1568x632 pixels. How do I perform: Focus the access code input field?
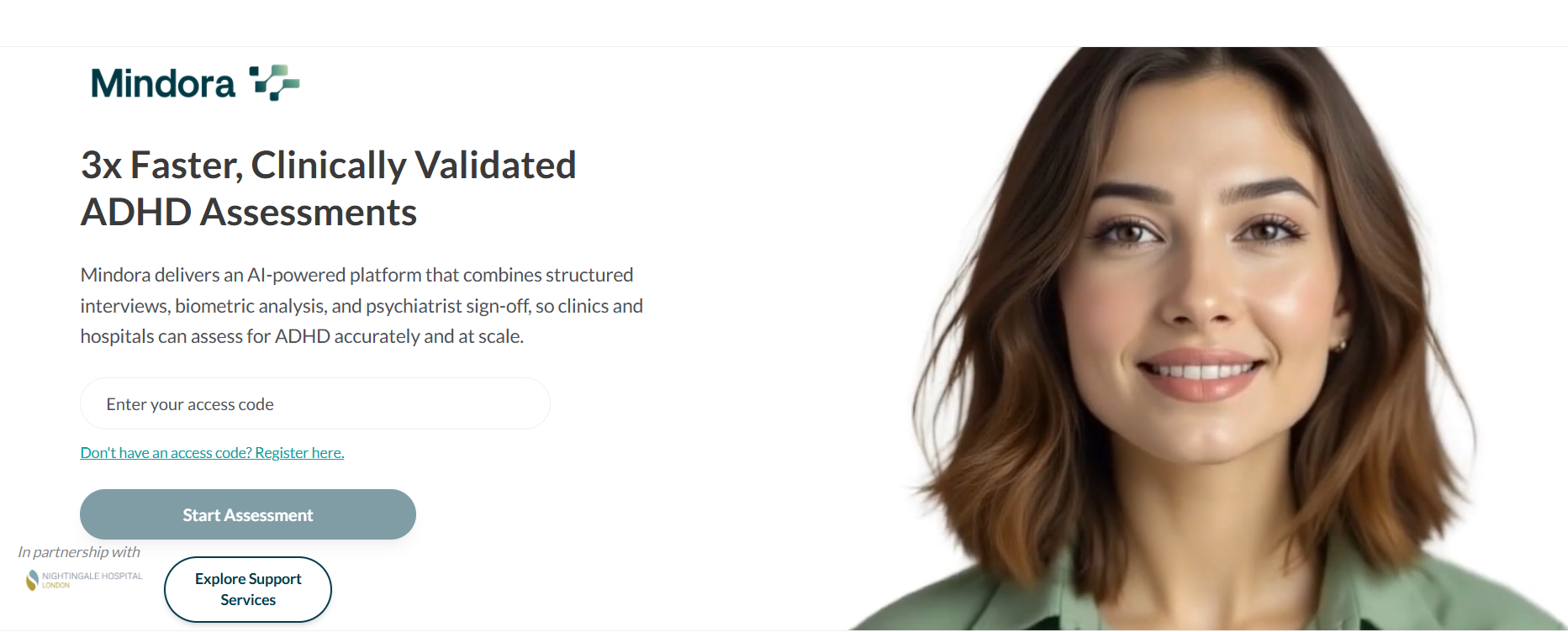point(315,403)
